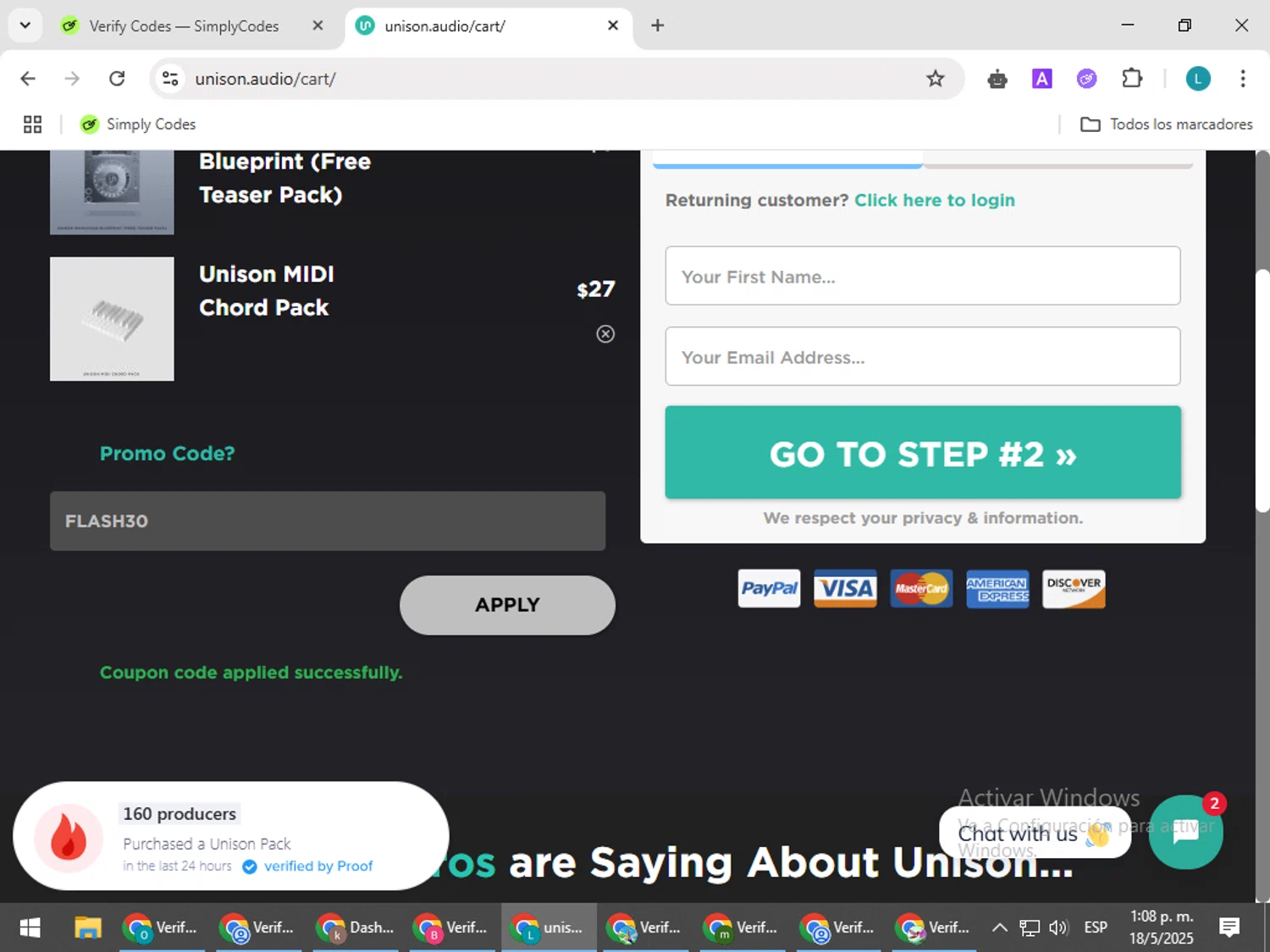
Task: Select the American Express icon
Action: [997, 589]
